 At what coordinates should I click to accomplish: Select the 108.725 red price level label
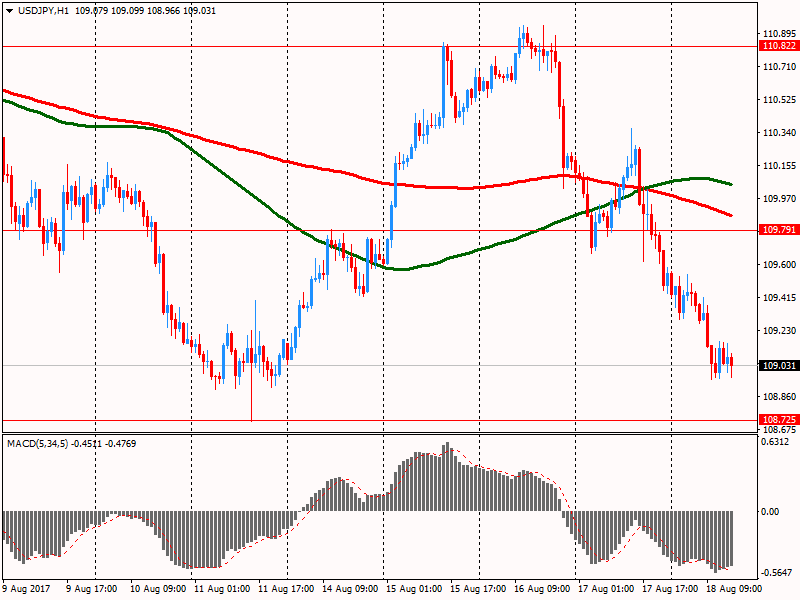point(779,420)
